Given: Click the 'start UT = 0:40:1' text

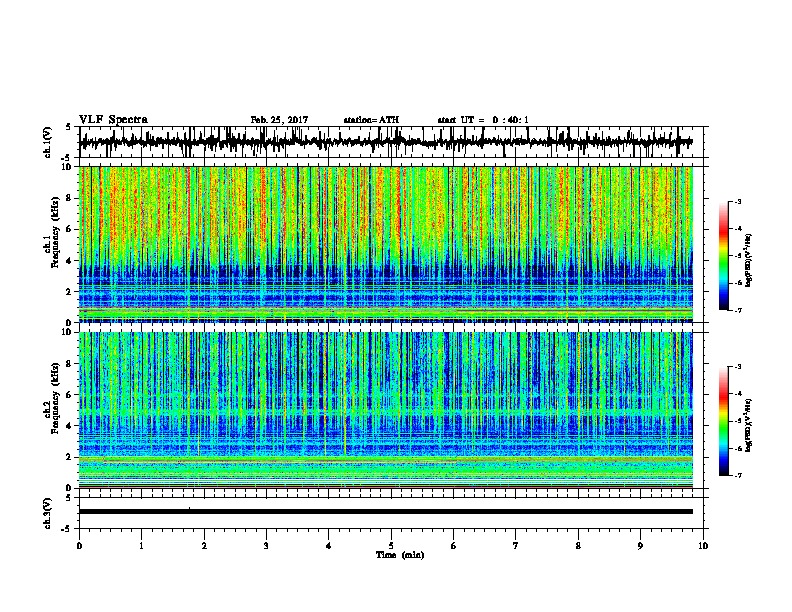Looking at the screenshot, I should tap(483, 120).
